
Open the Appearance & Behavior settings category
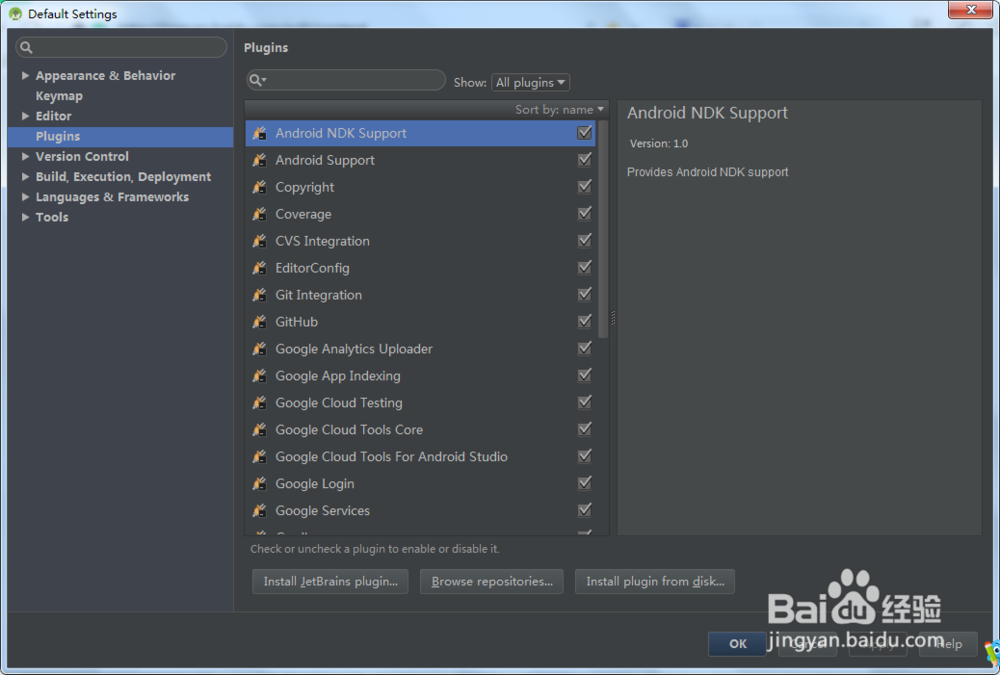[105, 75]
